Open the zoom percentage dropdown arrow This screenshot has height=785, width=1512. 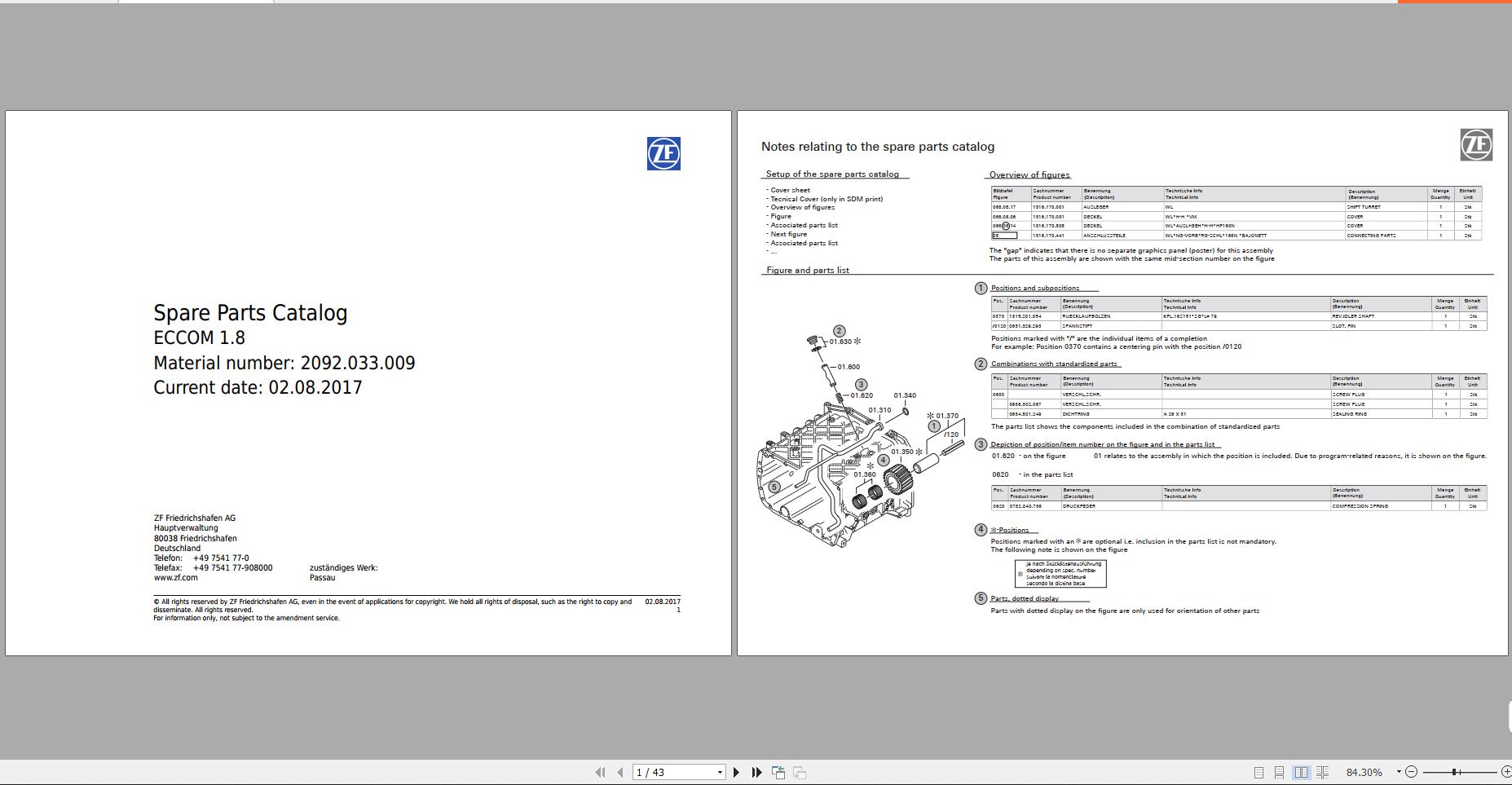1399,772
